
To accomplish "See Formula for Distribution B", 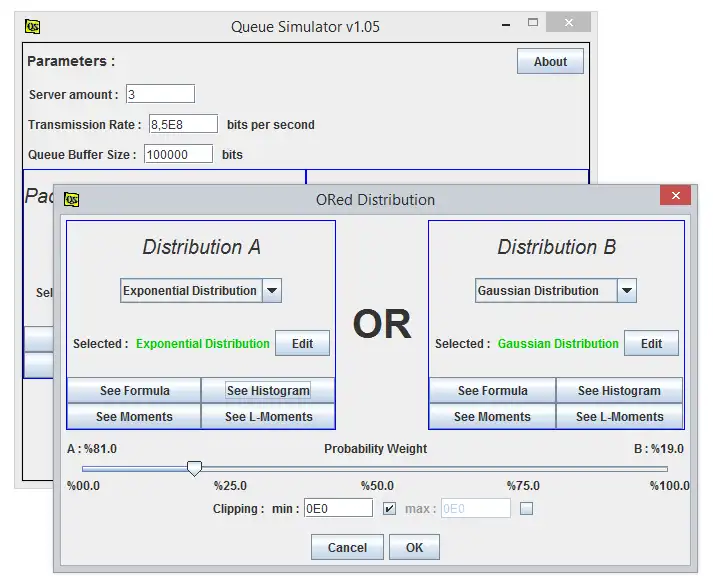I will point(492,390).
